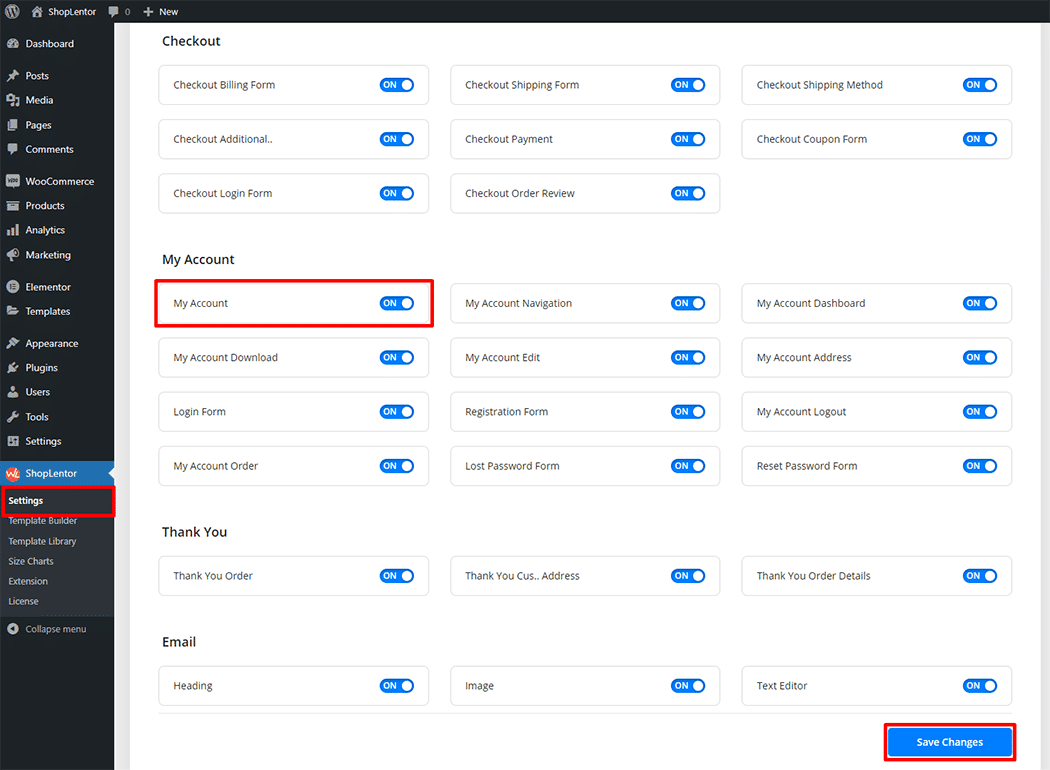Click the Plugins plug icon

coord(13,368)
